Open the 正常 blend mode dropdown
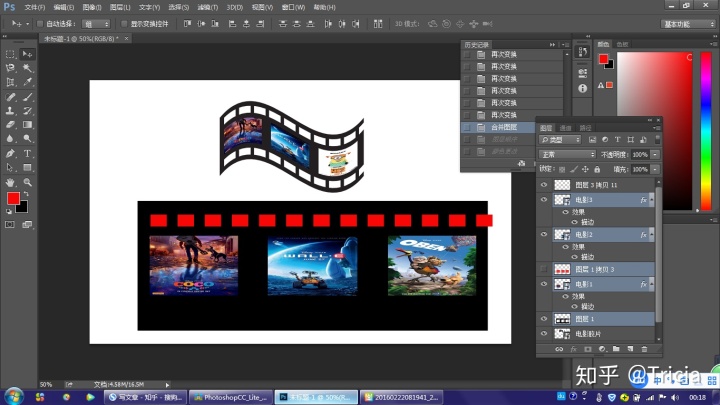 [x=568, y=155]
